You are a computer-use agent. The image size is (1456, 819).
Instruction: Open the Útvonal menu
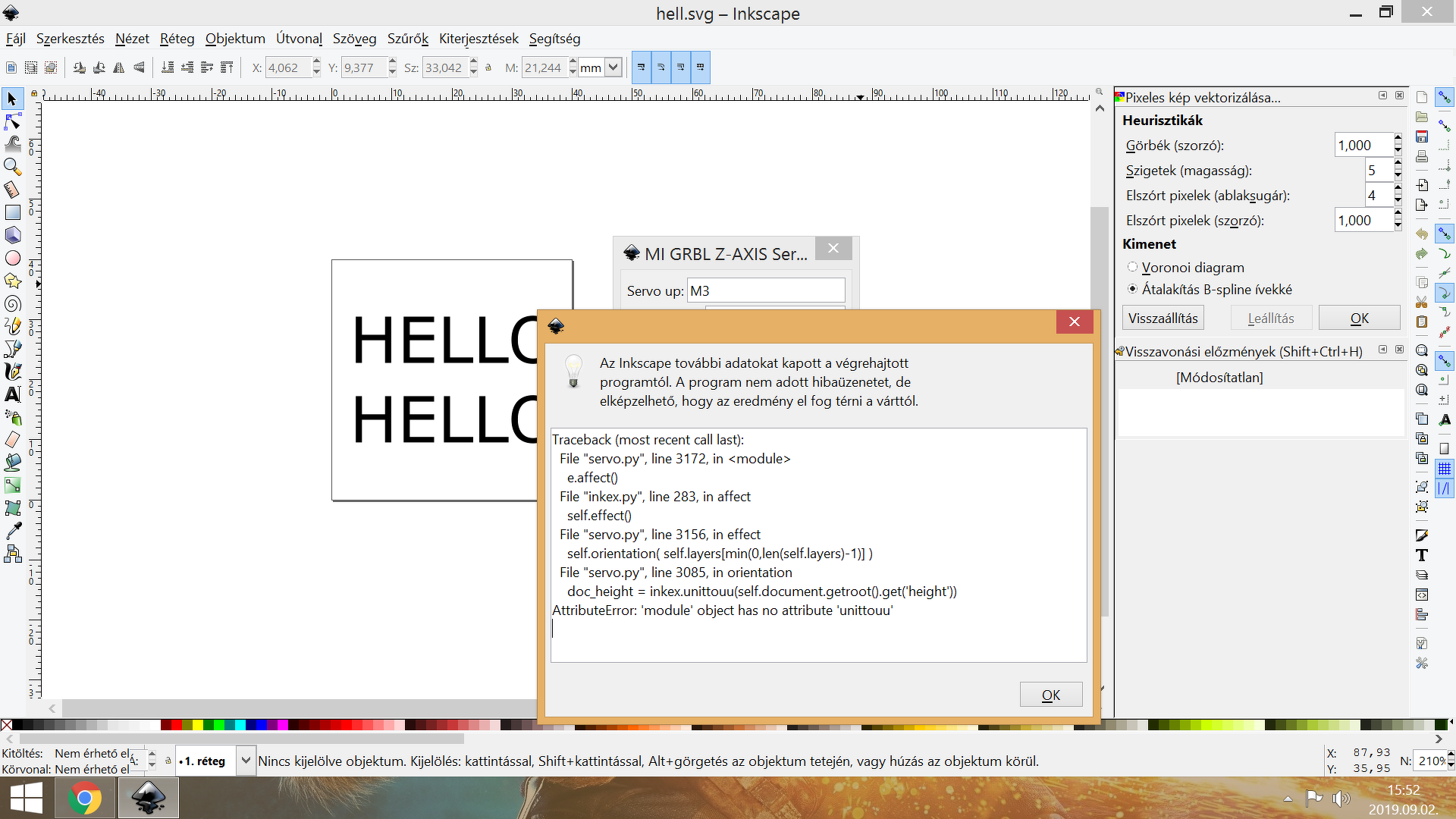point(299,39)
